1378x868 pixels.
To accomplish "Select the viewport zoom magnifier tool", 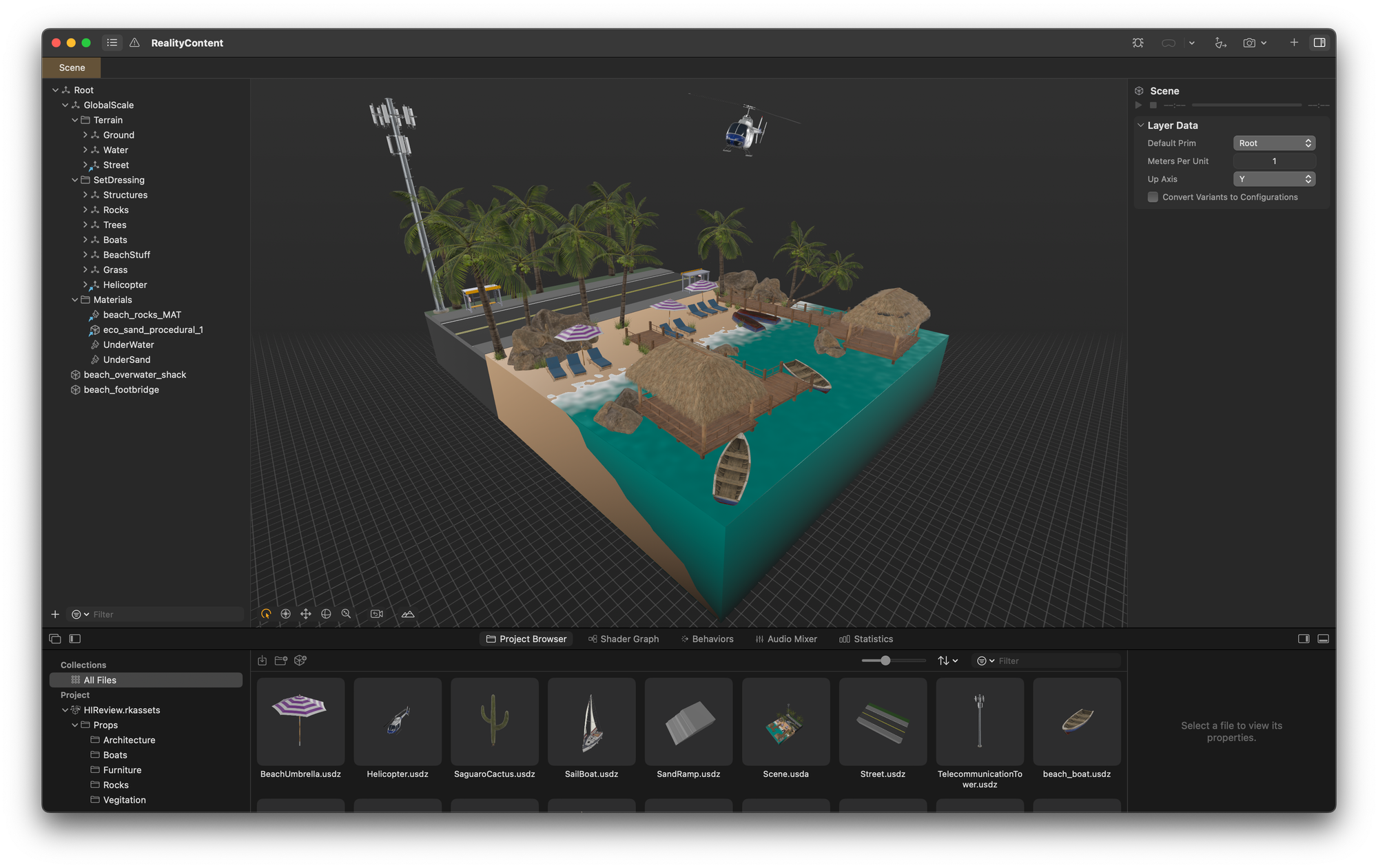I will 346,613.
